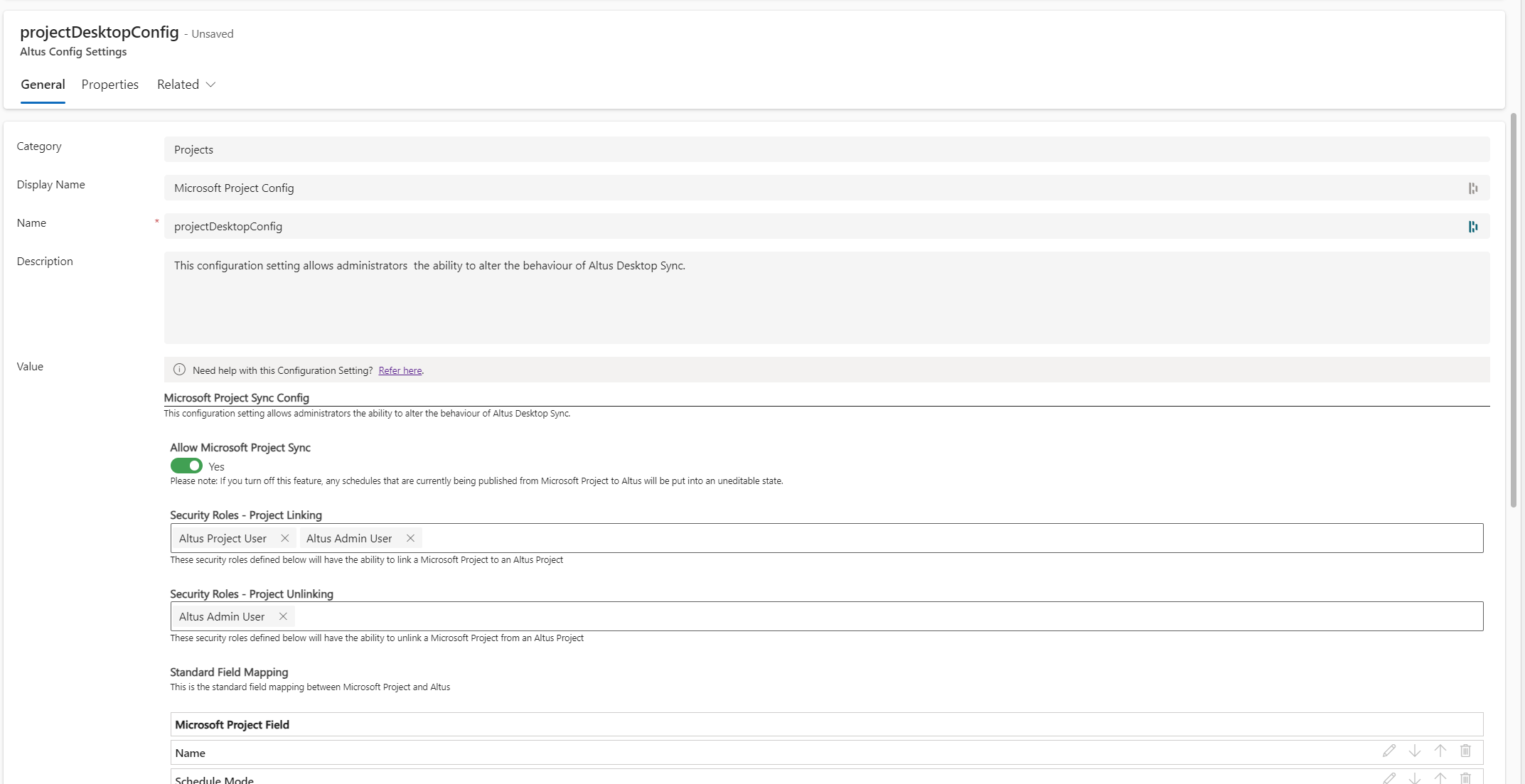Screen dimensions: 1525x784
Task: Move the Name mapping row down
Action: pos(1414,751)
